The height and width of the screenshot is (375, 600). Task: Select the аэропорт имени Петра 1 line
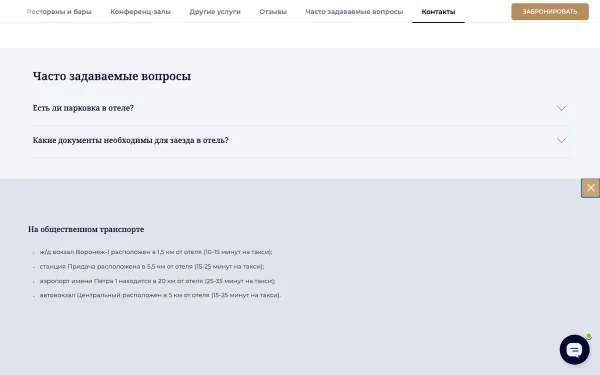tap(157, 281)
